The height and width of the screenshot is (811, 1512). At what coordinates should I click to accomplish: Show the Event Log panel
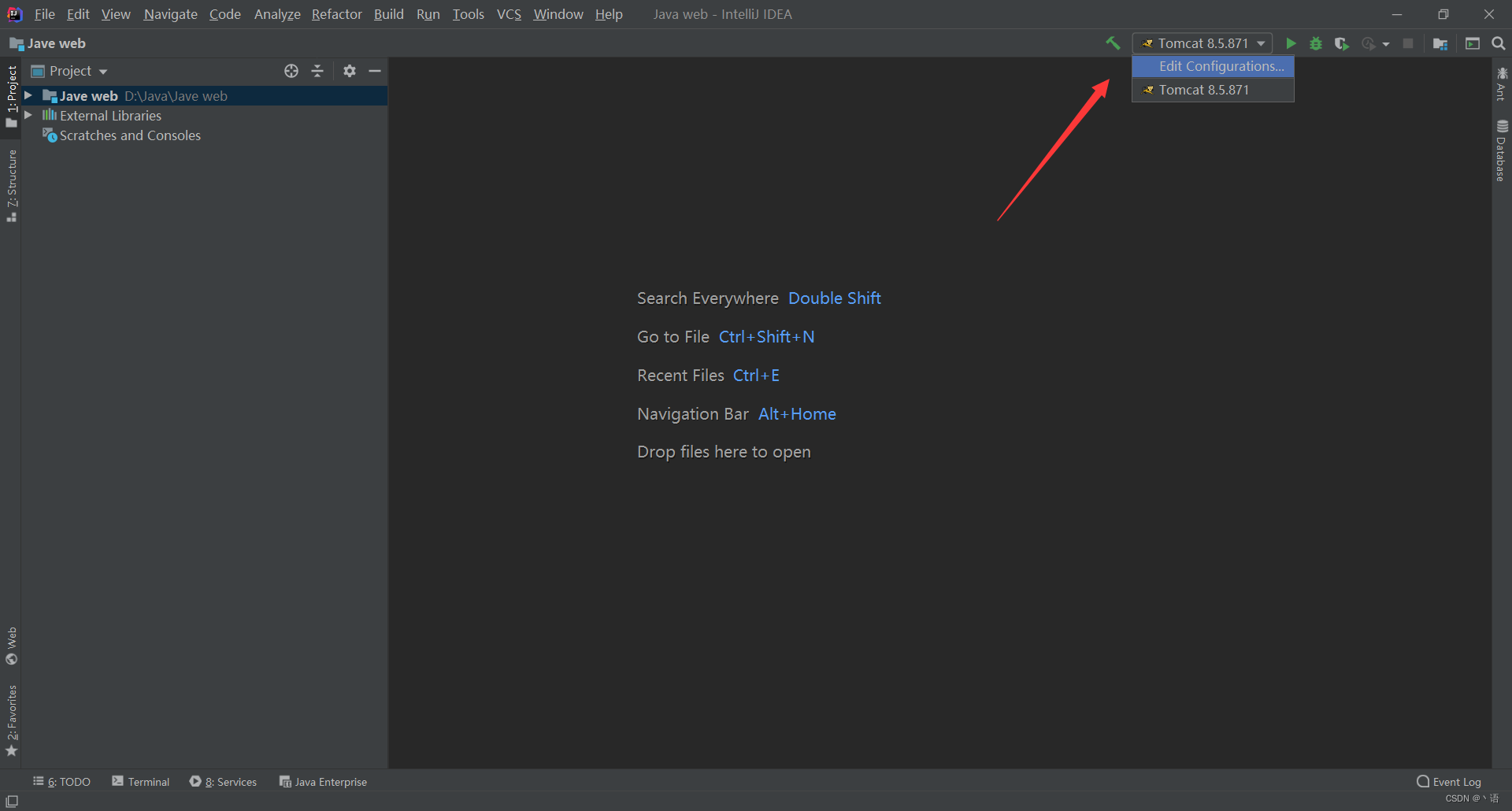[x=1455, y=781]
